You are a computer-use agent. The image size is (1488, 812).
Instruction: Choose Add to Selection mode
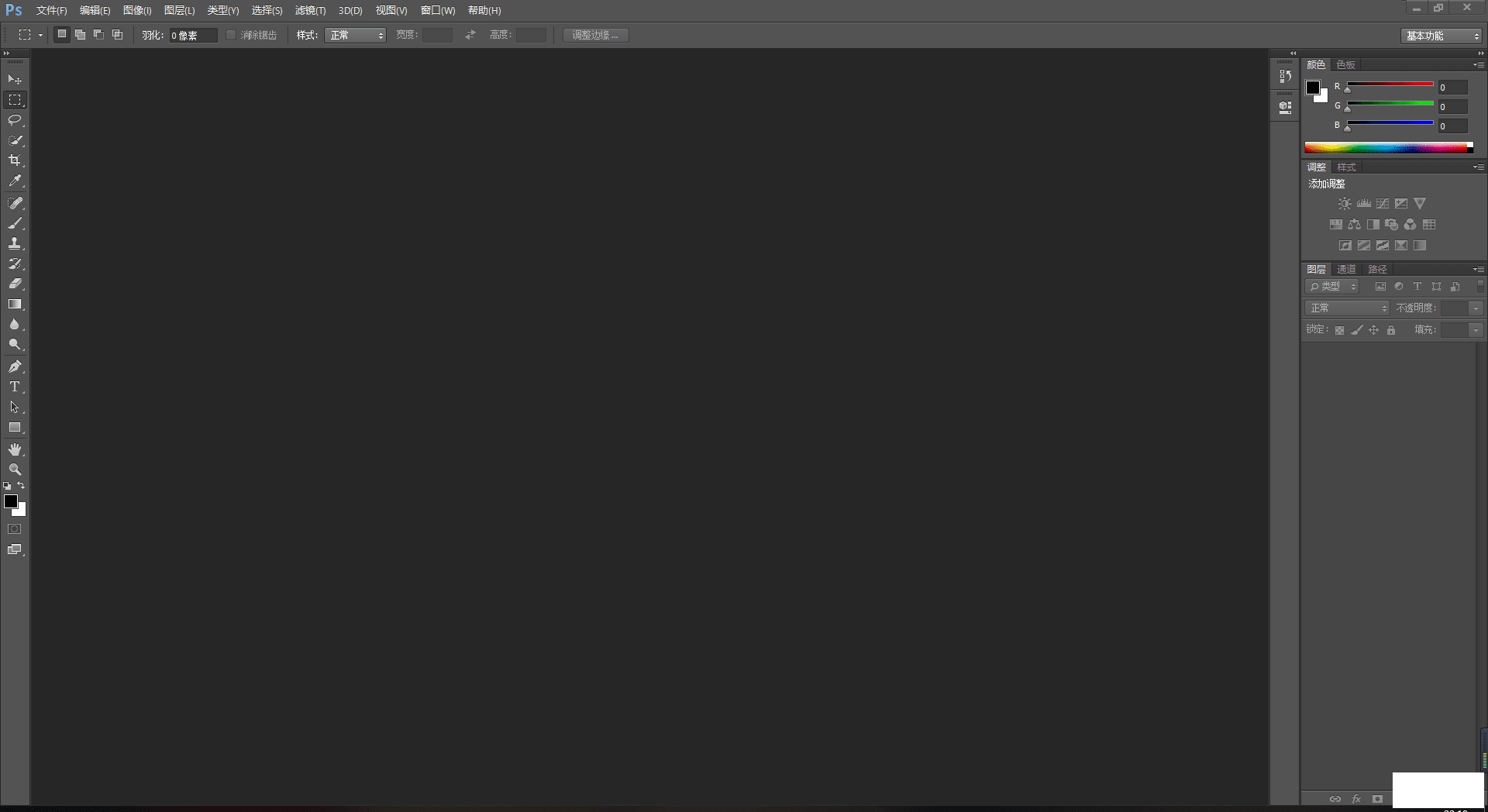81,35
